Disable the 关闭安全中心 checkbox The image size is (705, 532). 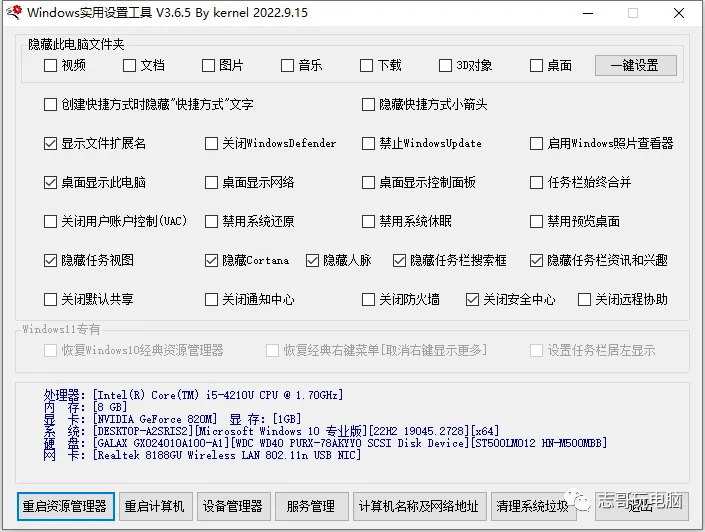(x=473, y=299)
